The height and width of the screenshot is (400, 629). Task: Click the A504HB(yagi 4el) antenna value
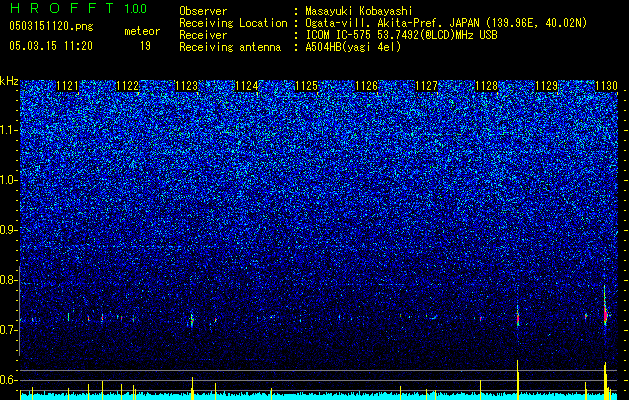pos(353,47)
